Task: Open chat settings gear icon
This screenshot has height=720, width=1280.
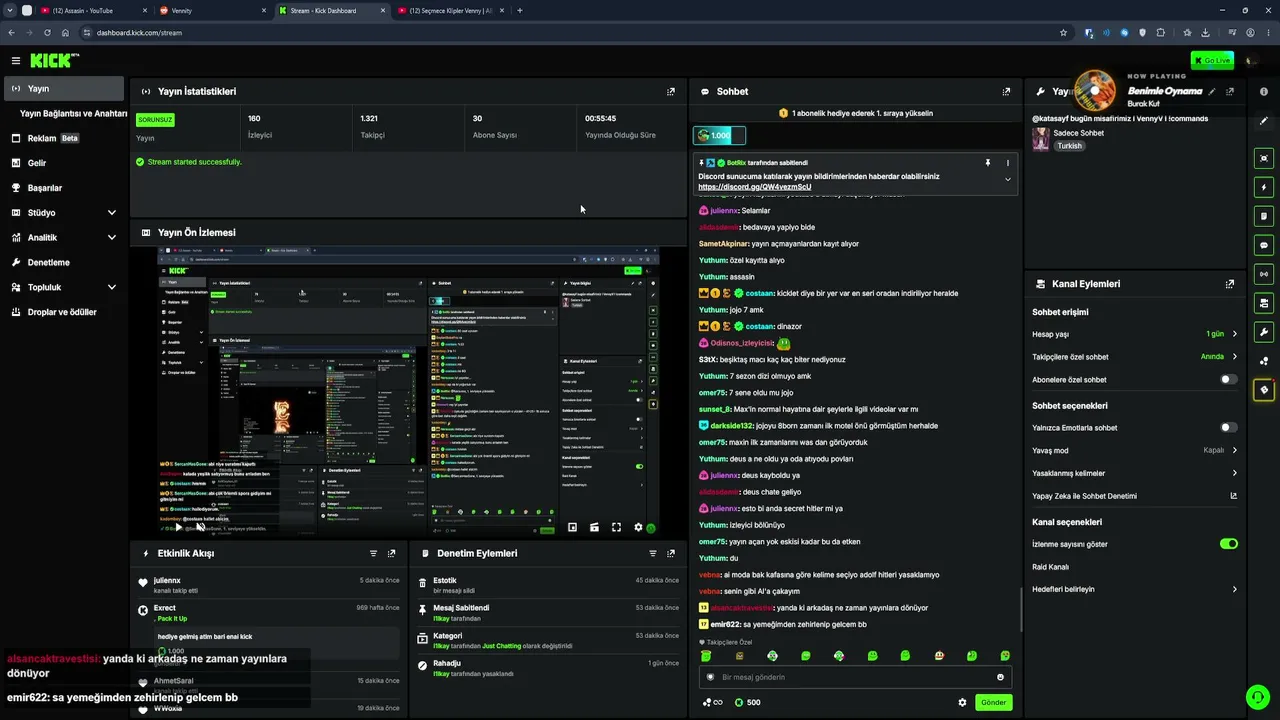Action: tap(962, 702)
